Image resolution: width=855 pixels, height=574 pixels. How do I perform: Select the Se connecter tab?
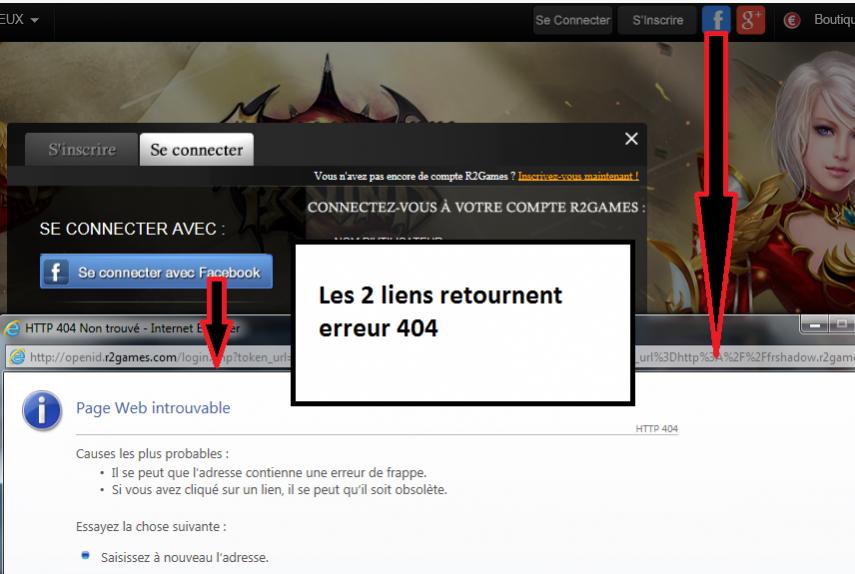[x=196, y=150]
